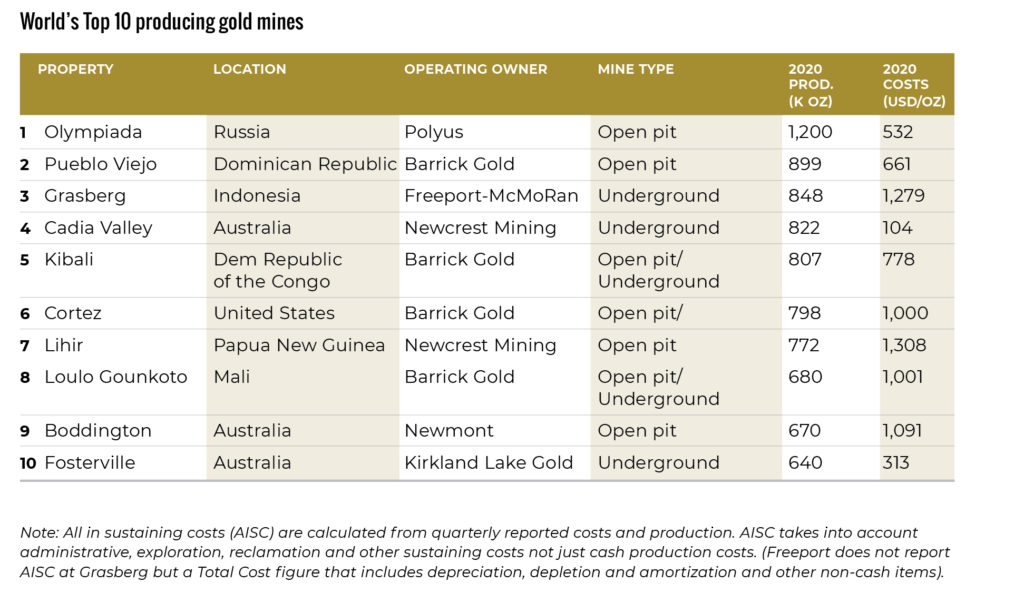Select the Dem Republic of the Congo cell

coord(277,270)
